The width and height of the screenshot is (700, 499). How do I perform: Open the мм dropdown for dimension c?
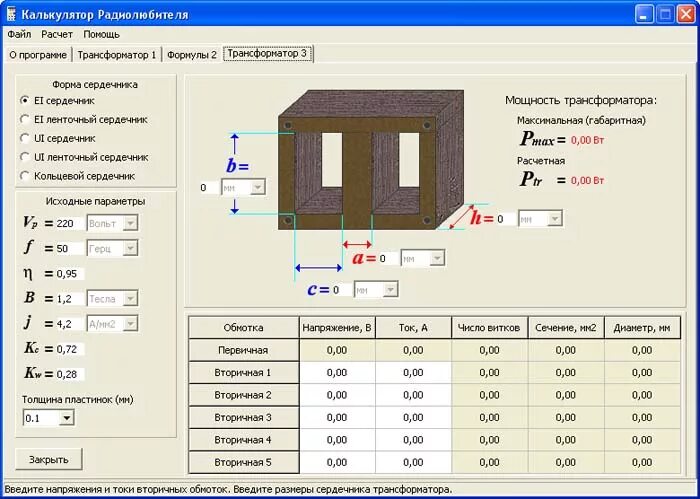click(390, 290)
